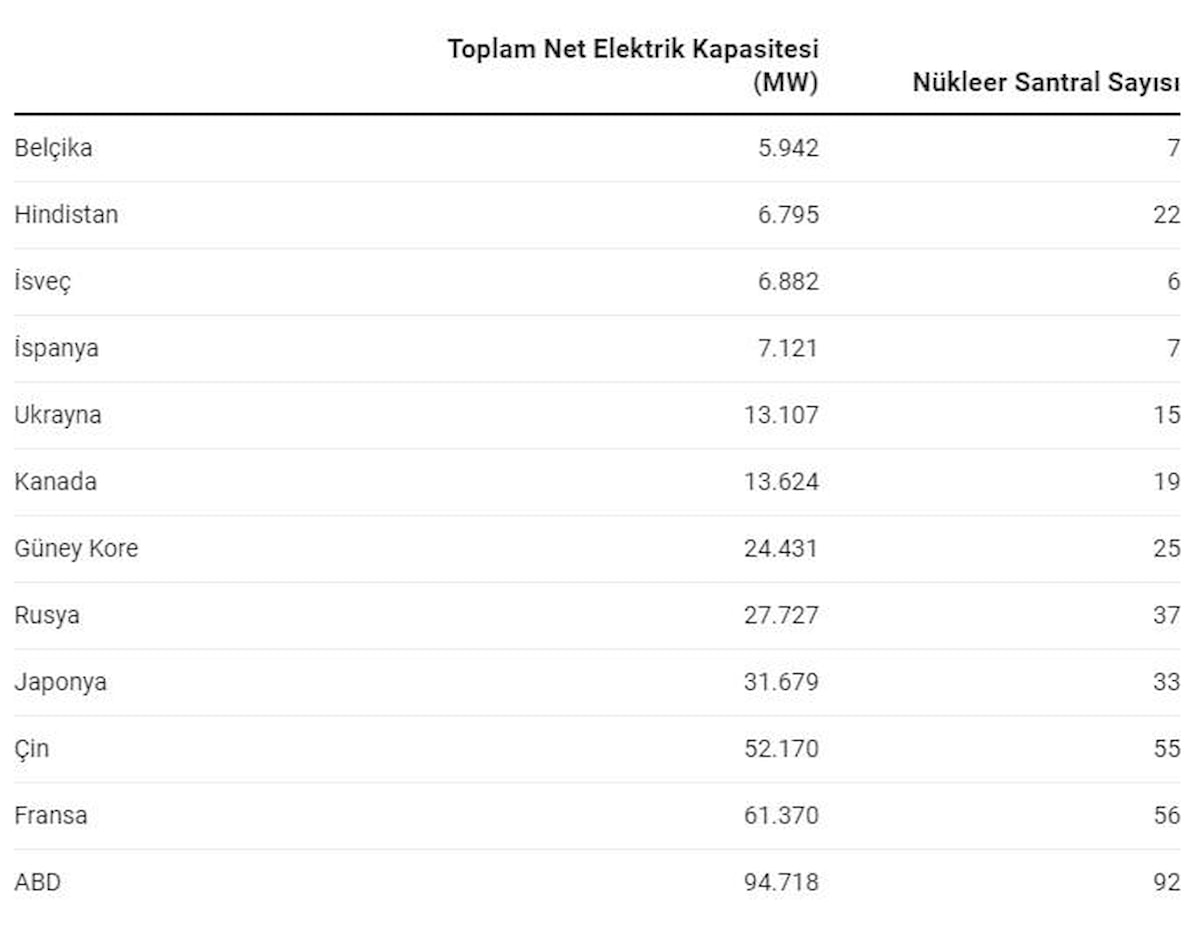
Task: Click the Kanada country name
Action: coord(56,482)
